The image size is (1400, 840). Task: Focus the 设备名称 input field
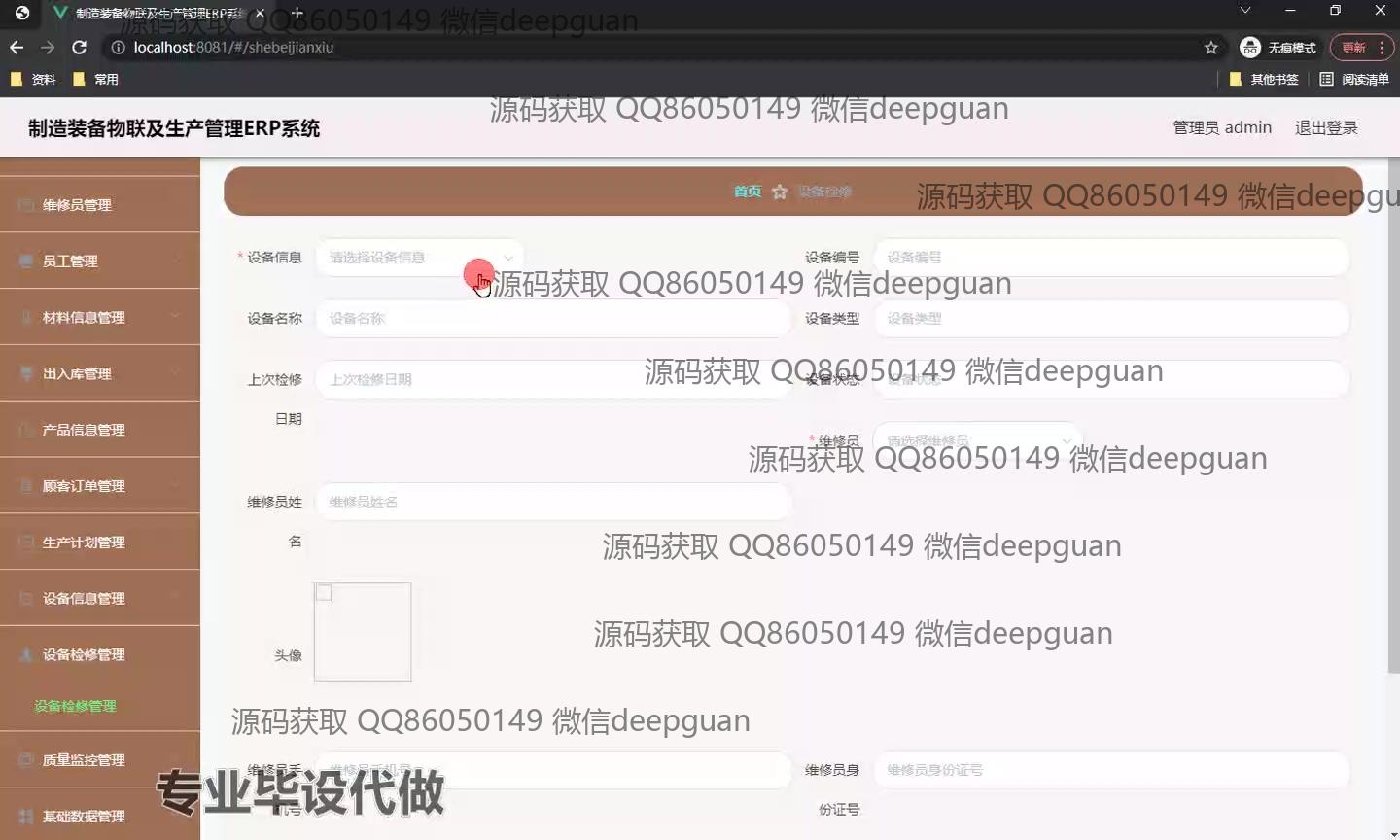click(x=552, y=319)
